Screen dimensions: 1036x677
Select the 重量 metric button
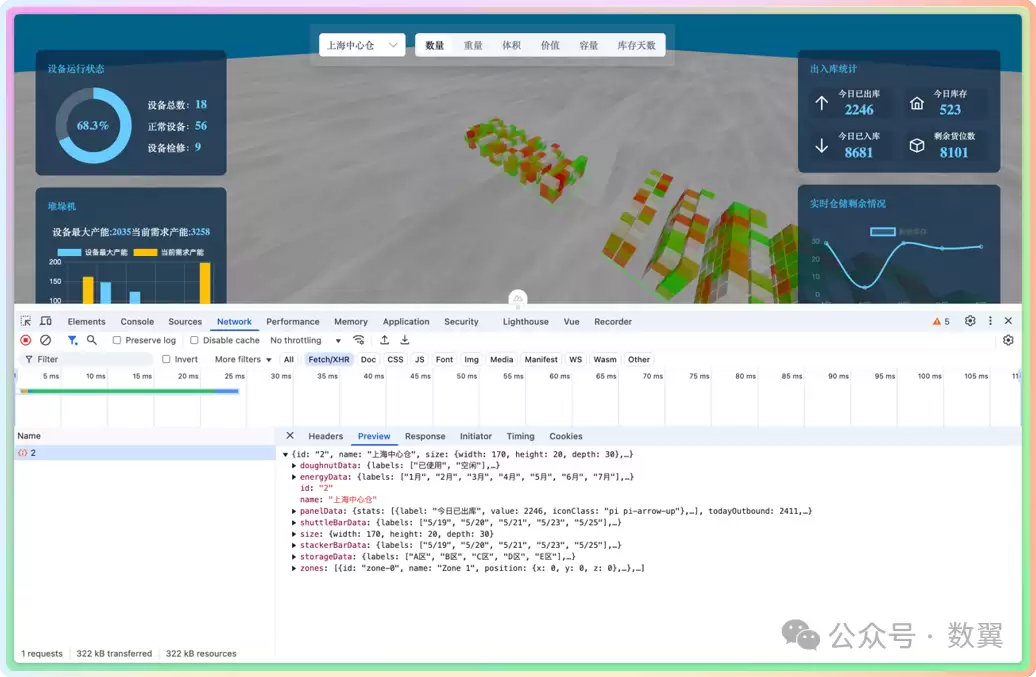click(x=473, y=45)
